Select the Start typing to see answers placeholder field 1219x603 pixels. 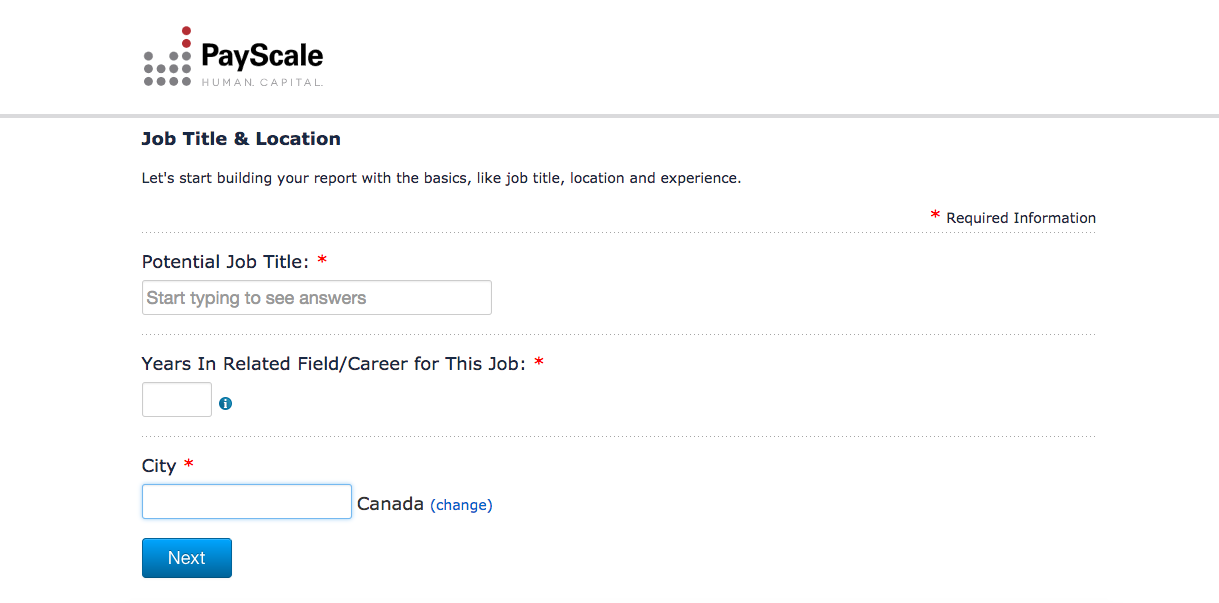316,297
